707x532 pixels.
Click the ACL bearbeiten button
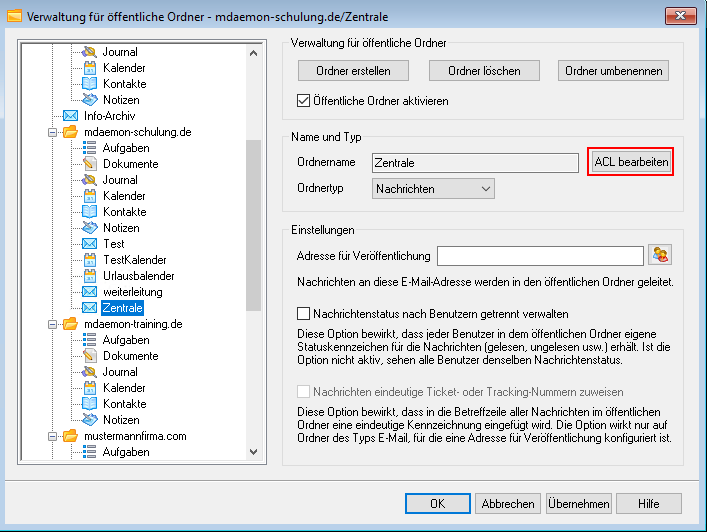point(631,162)
